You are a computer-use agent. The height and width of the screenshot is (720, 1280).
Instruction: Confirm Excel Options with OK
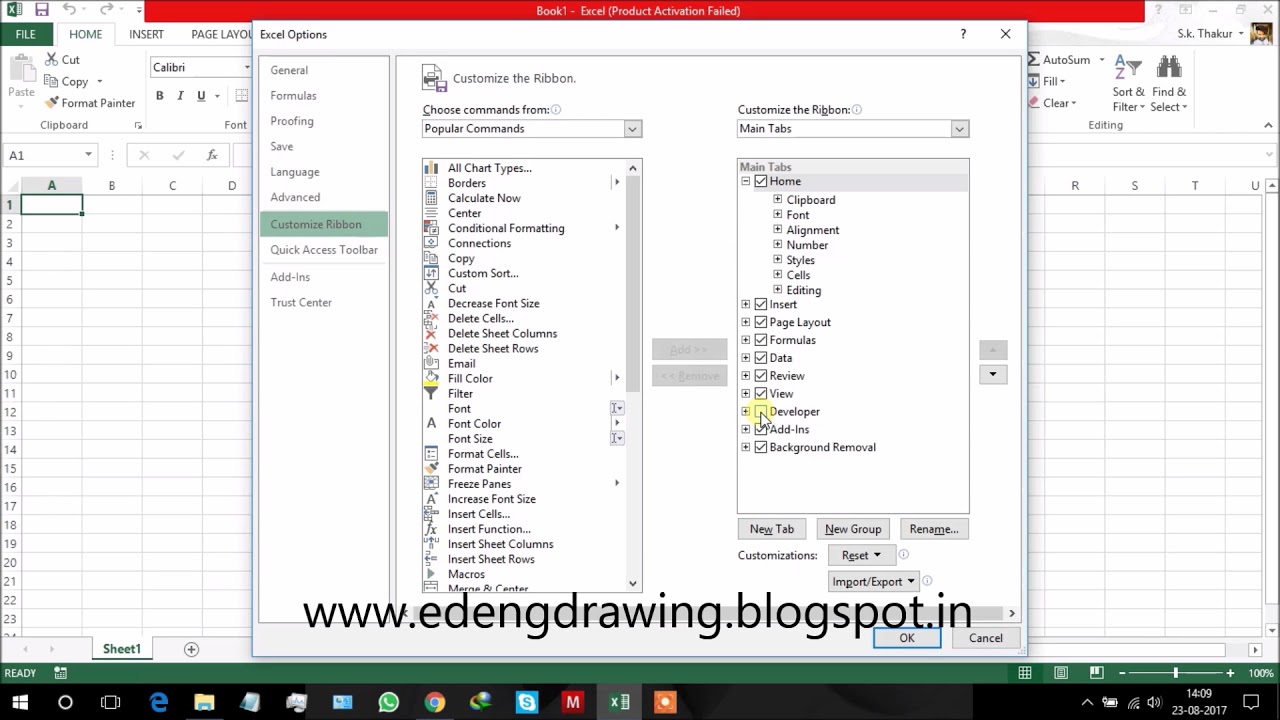(x=907, y=638)
